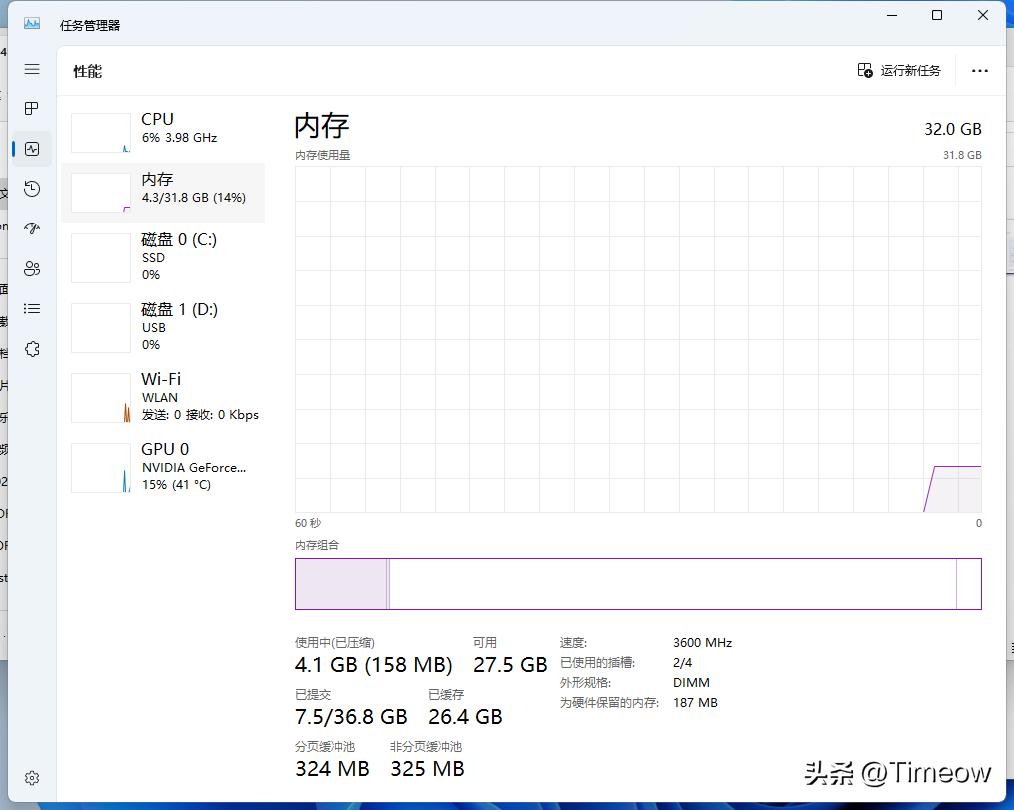This screenshot has width=1014, height=810.
Task: Select the CPU performance entry
Action: [165, 130]
